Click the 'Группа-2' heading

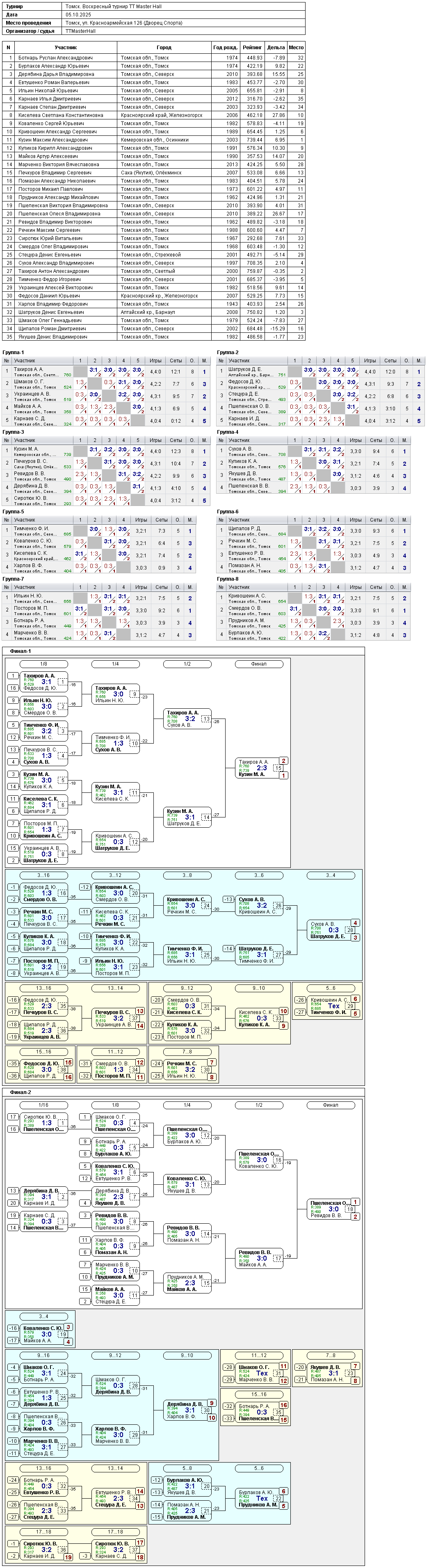pyautogui.click(x=228, y=353)
